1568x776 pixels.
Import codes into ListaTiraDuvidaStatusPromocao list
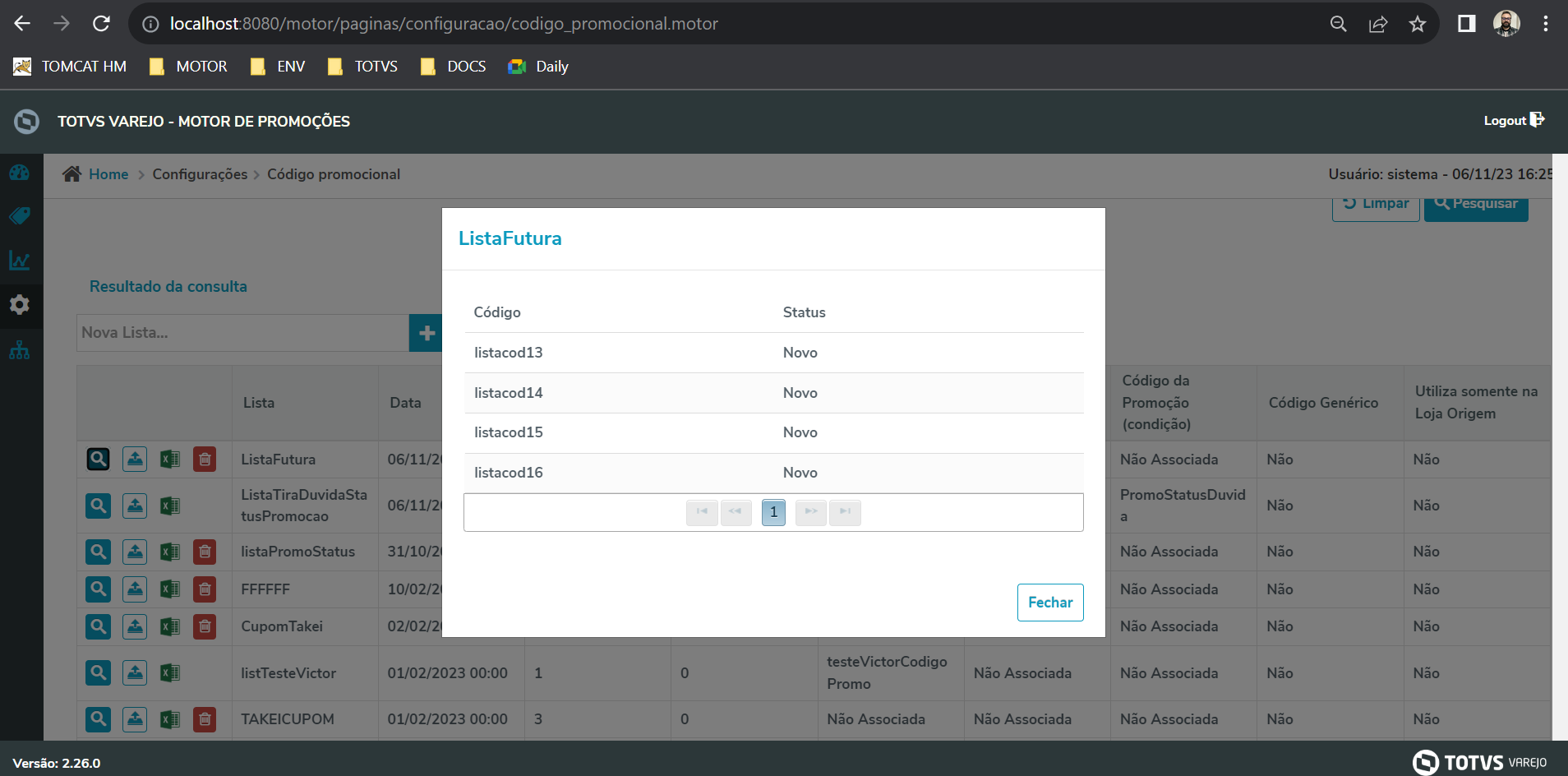tap(135, 506)
